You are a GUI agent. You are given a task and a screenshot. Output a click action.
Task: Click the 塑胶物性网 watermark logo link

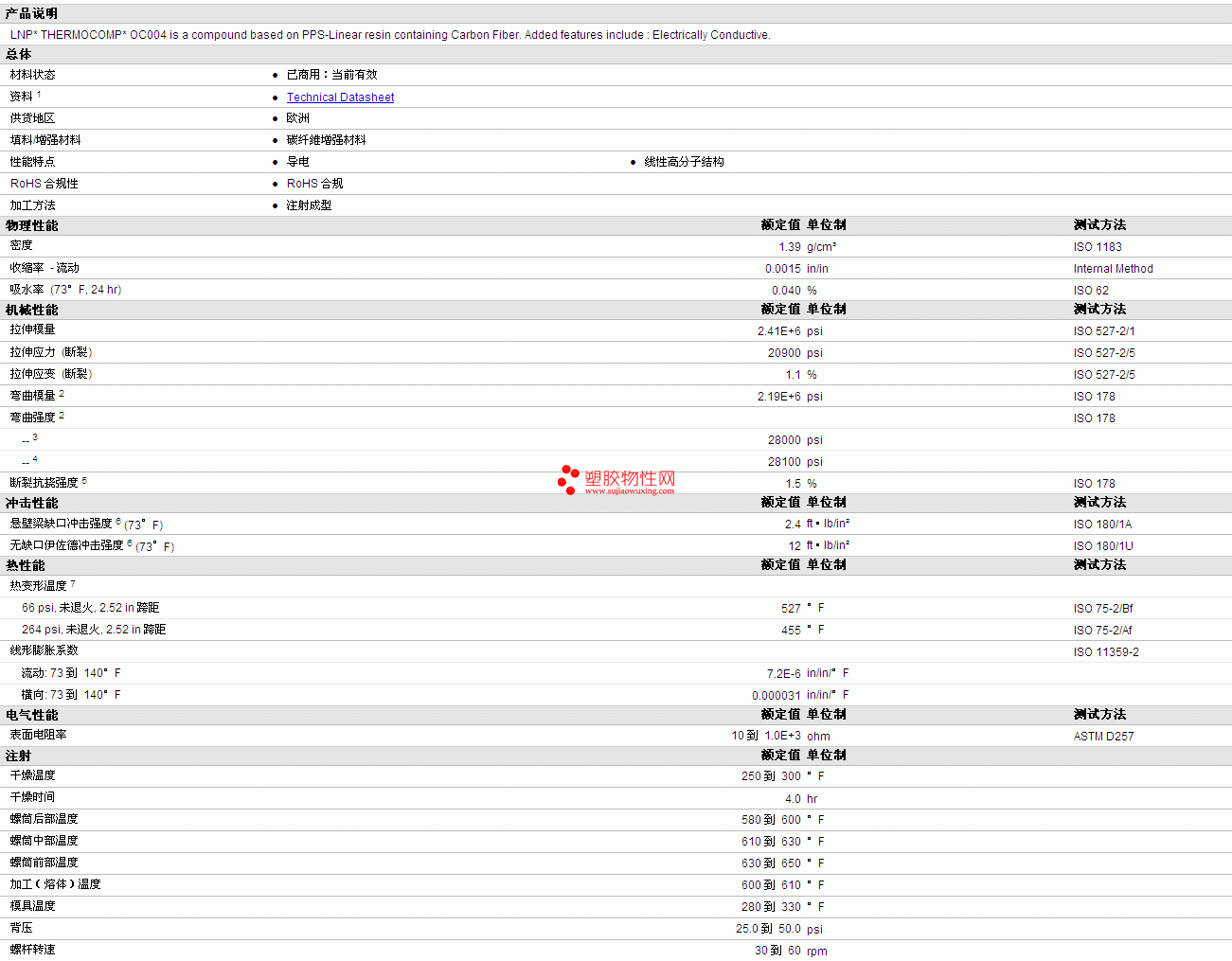click(616, 480)
